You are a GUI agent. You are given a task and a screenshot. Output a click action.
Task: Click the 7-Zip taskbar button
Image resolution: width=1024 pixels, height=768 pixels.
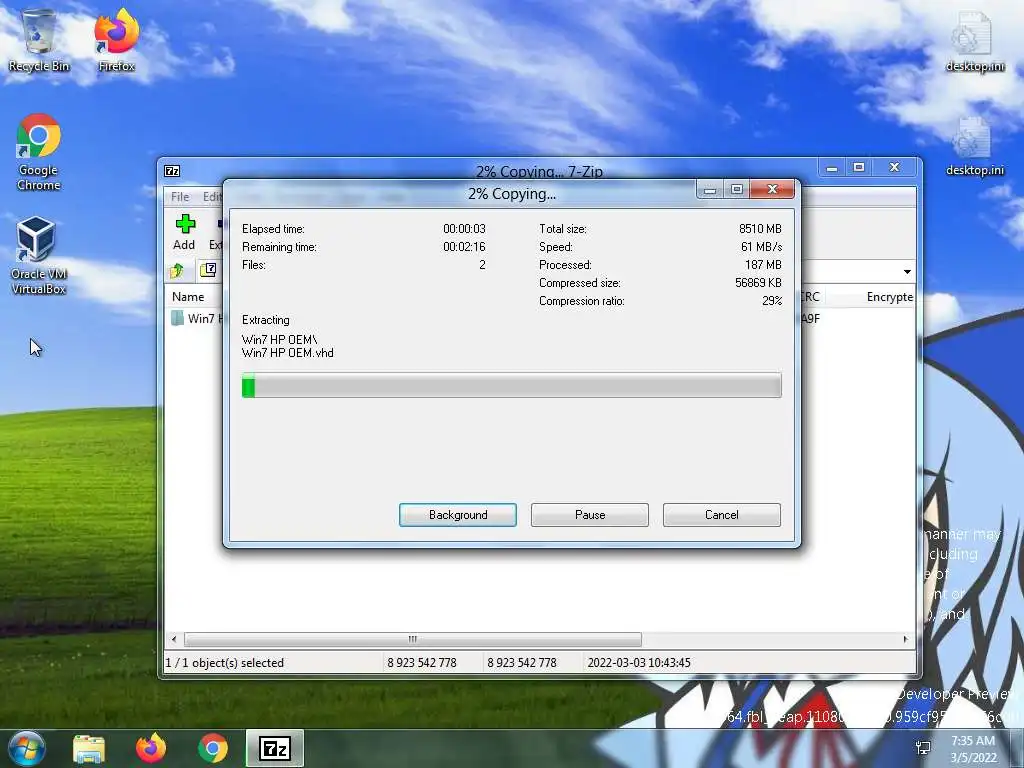point(275,748)
